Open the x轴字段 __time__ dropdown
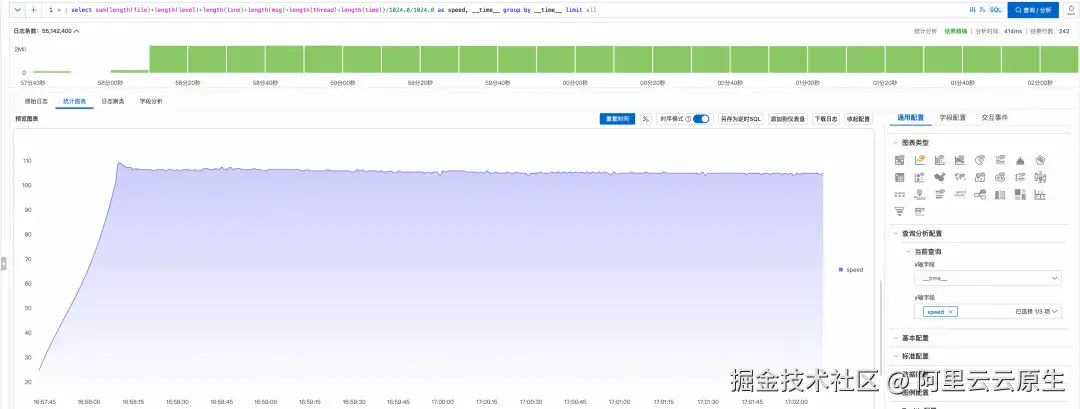This screenshot has width=1080, height=409. coord(987,278)
